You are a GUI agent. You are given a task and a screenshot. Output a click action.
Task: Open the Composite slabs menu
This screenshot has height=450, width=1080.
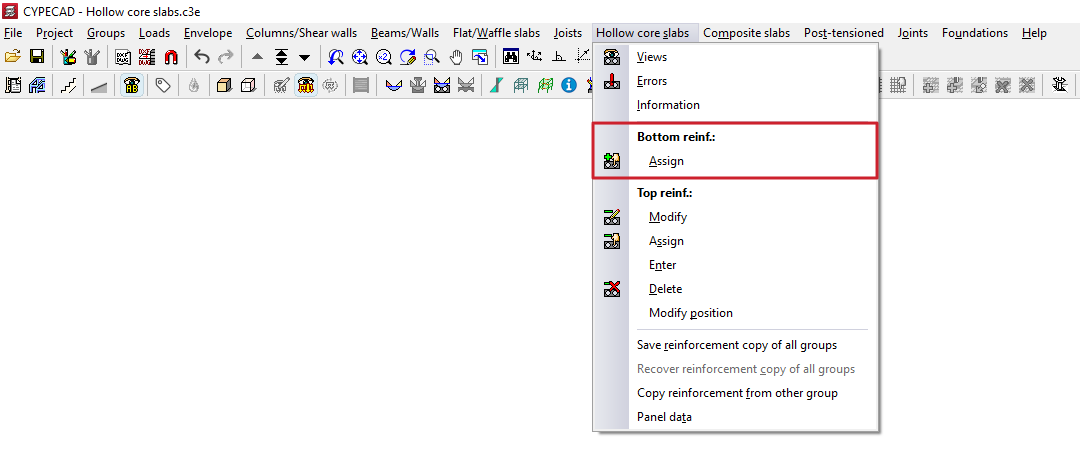[747, 33]
